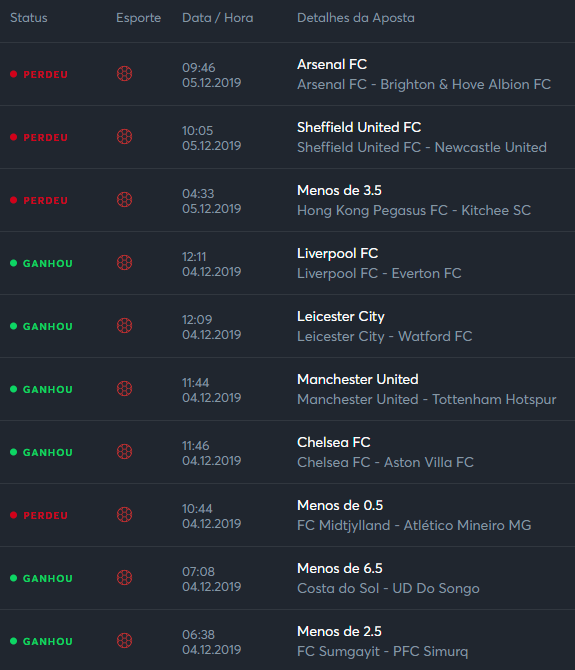Open the Menos de 0.5 bet title
This screenshot has height=670, width=575.
click(x=340, y=505)
